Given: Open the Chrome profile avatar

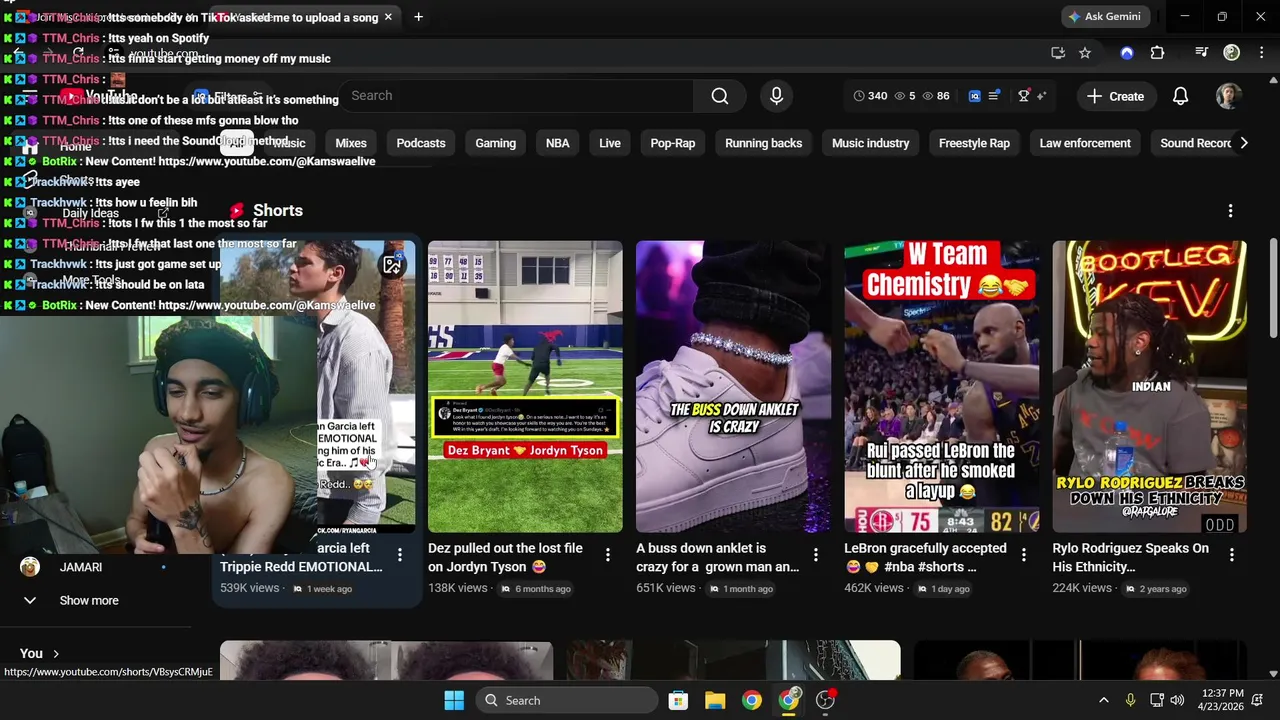Looking at the screenshot, I should click(1232, 53).
